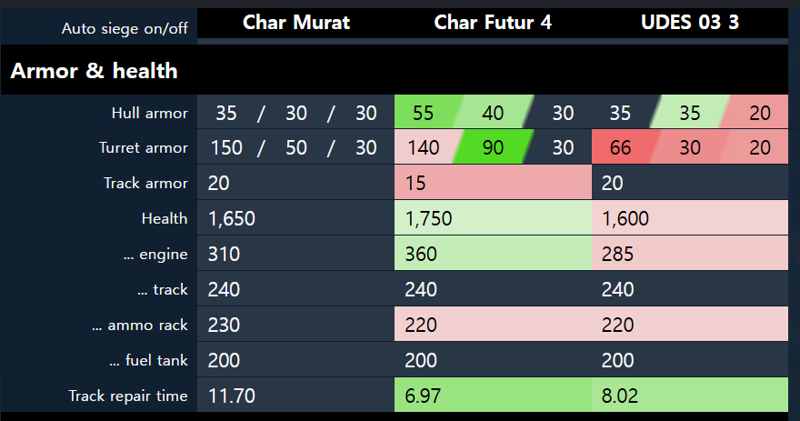
Task: Click the Health row label
Action: pyautogui.click(x=164, y=218)
